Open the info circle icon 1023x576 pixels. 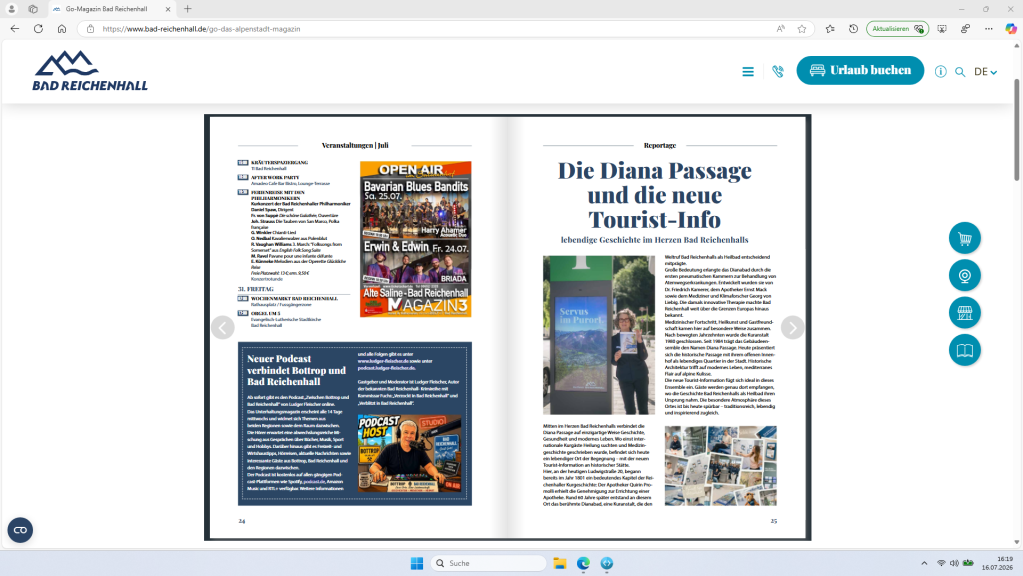(940, 72)
